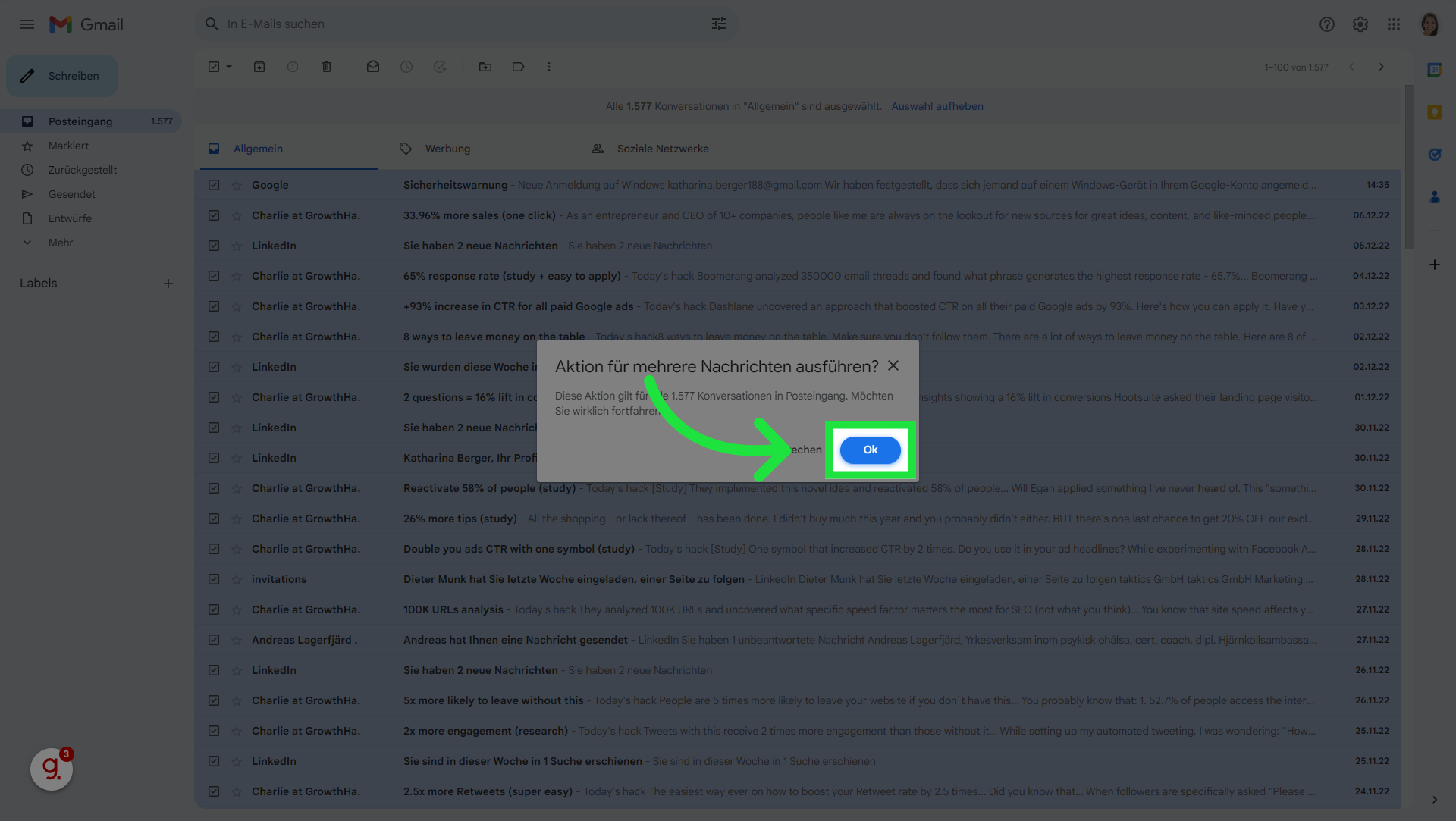The width and height of the screenshot is (1456, 821).
Task: Open the main menu hamburger icon
Action: pos(27,24)
